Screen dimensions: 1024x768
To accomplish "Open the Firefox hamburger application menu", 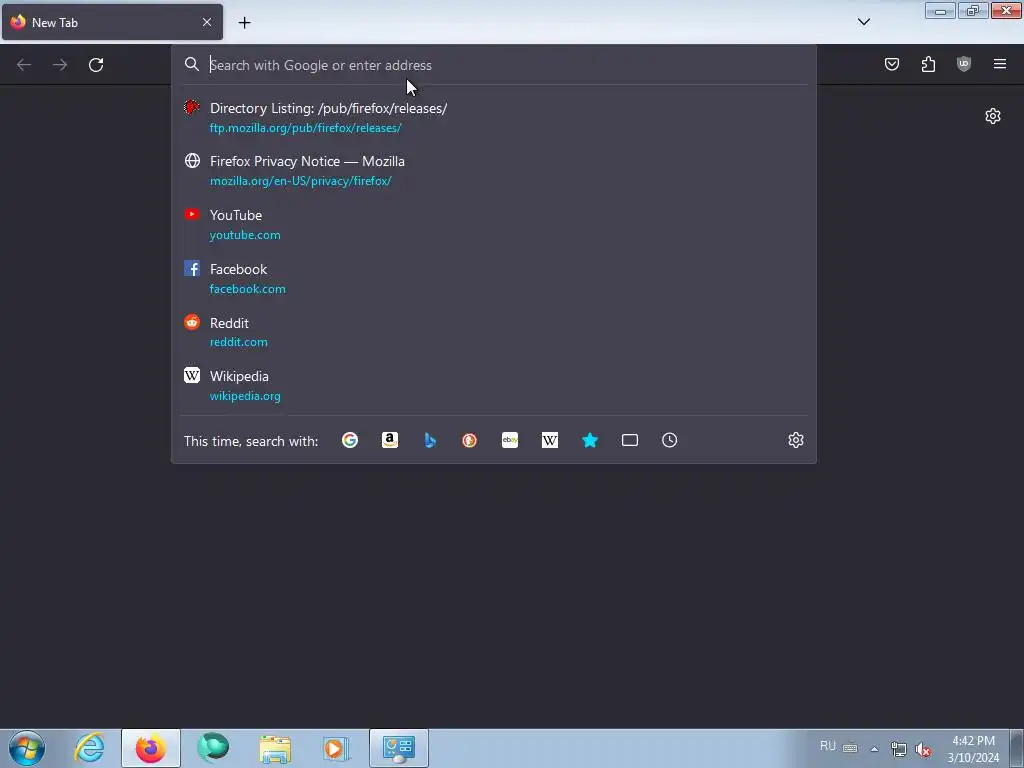I will coord(1000,64).
